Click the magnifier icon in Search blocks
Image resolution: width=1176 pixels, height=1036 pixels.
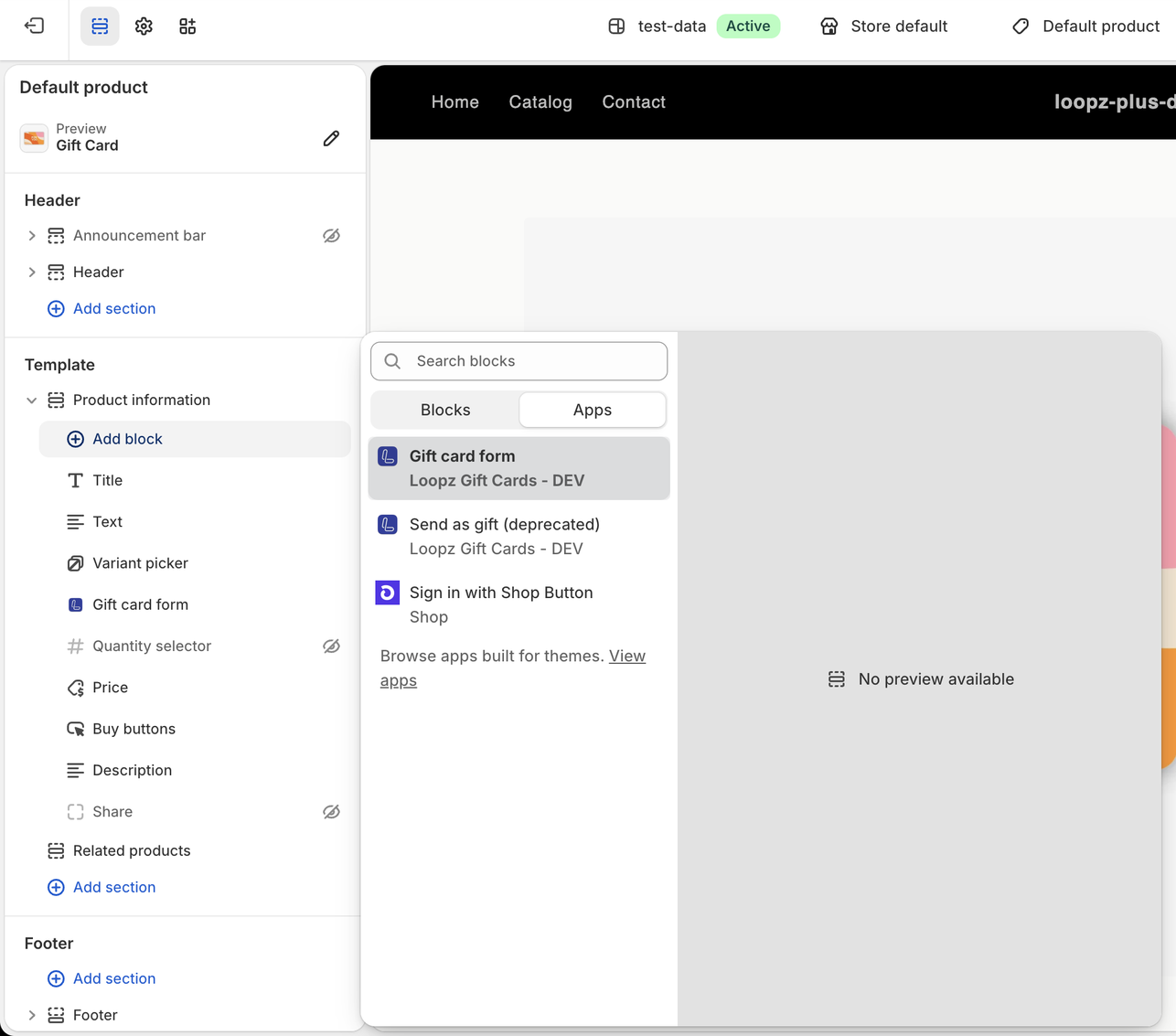(x=392, y=361)
